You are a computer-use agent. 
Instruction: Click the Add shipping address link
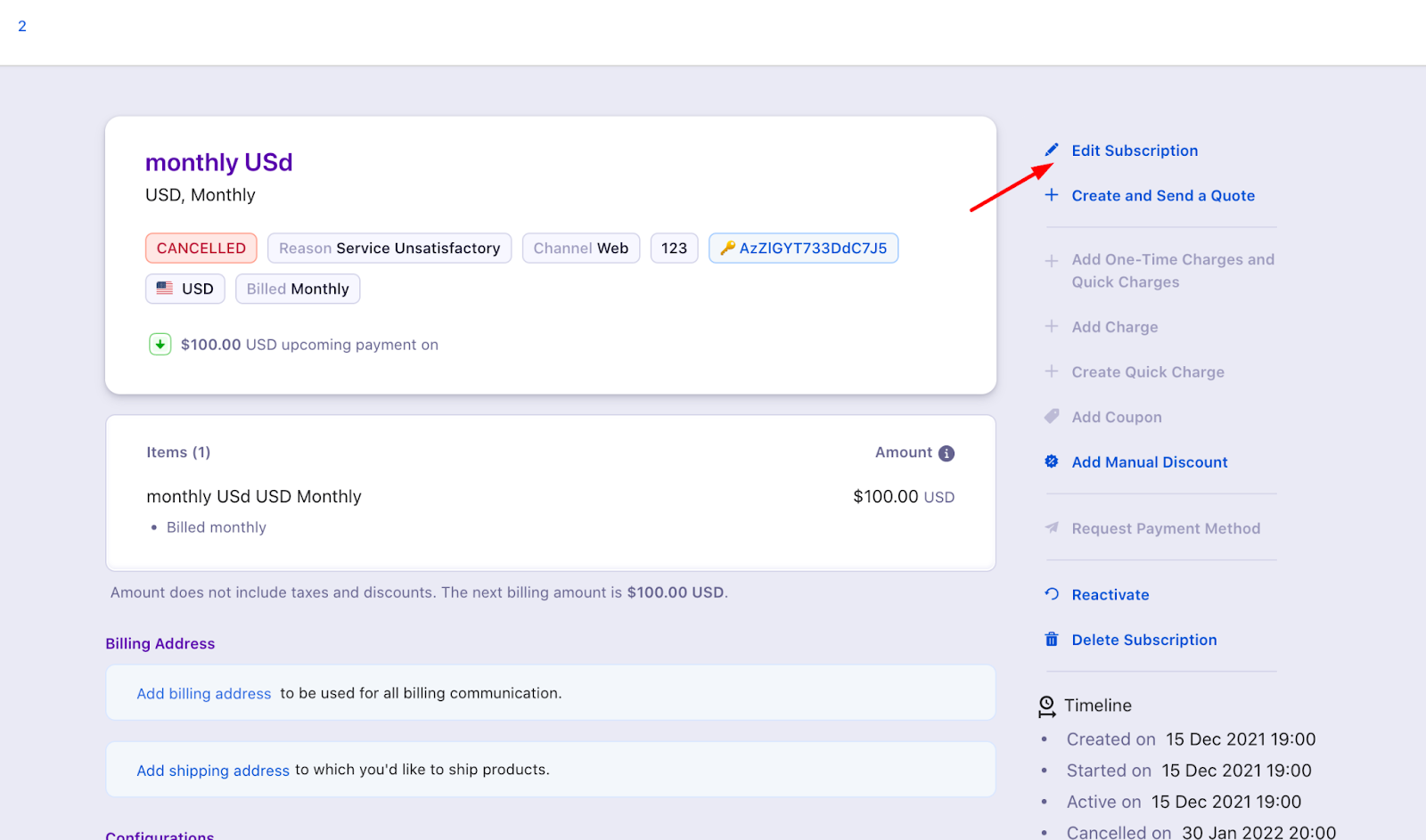point(212,770)
